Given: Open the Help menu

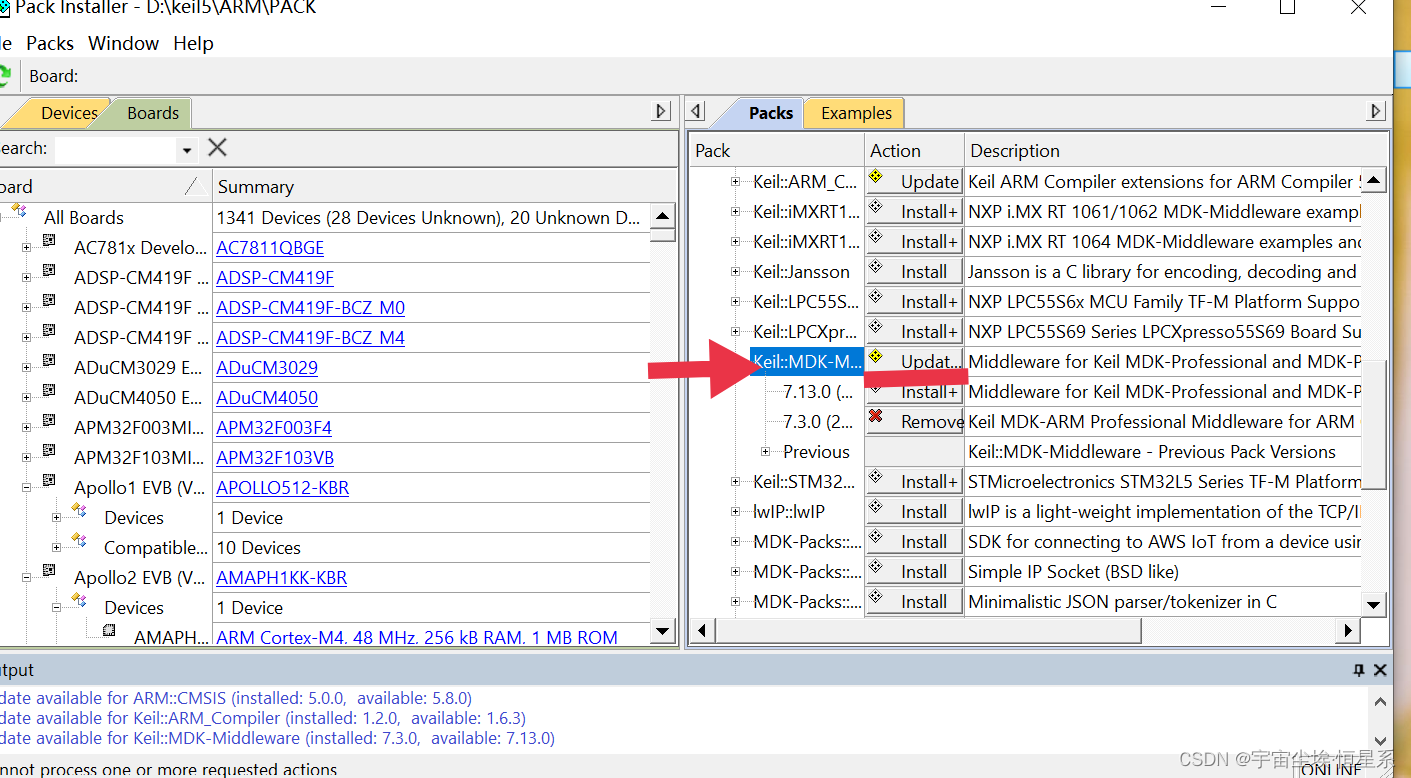Looking at the screenshot, I should pos(193,43).
